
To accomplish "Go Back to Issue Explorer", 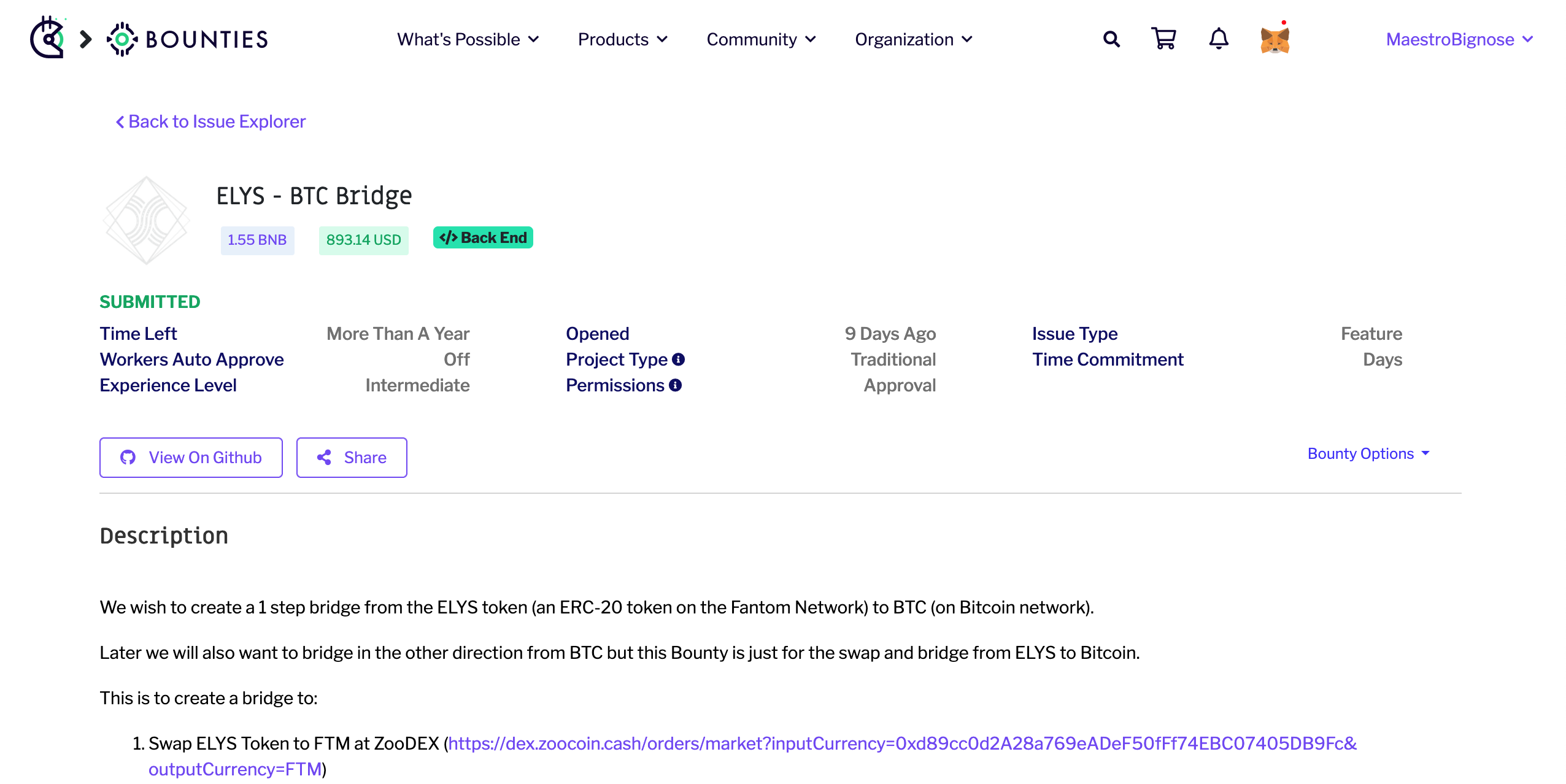I will pyautogui.click(x=210, y=121).
